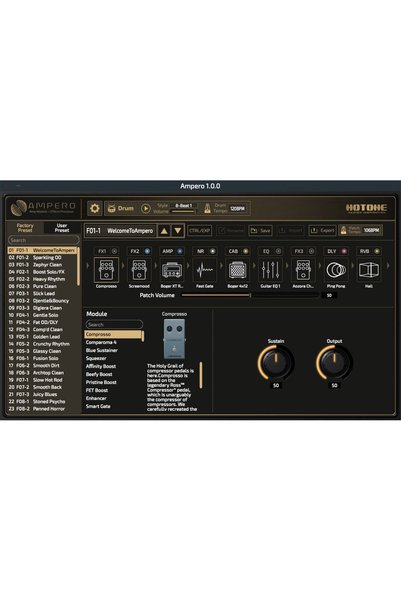Go to previous patch with up arrow
The width and height of the screenshot is (401, 601).
pyautogui.click(x=164, y=231)
